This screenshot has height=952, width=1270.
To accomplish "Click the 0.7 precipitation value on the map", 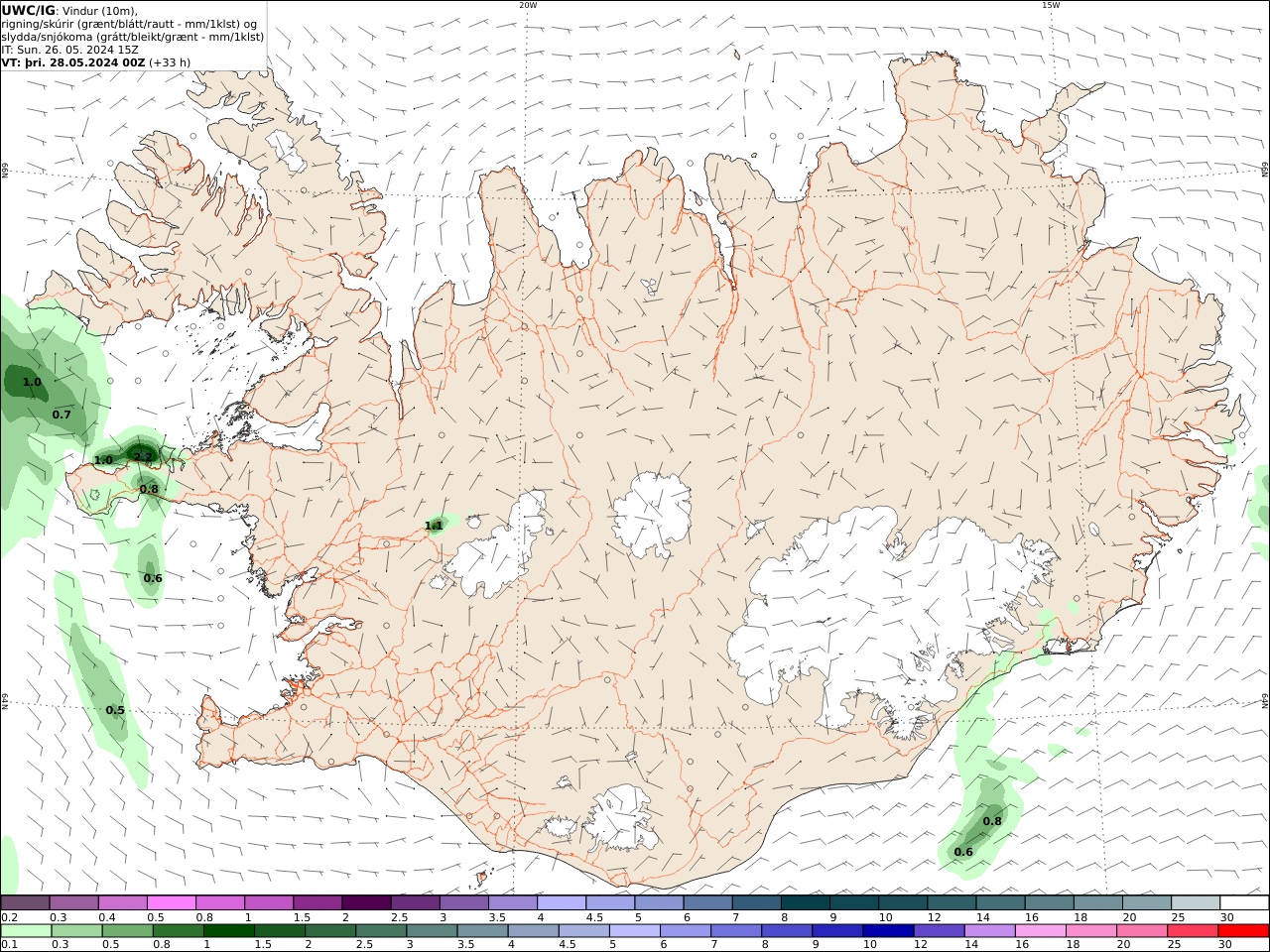I will 62,415.
